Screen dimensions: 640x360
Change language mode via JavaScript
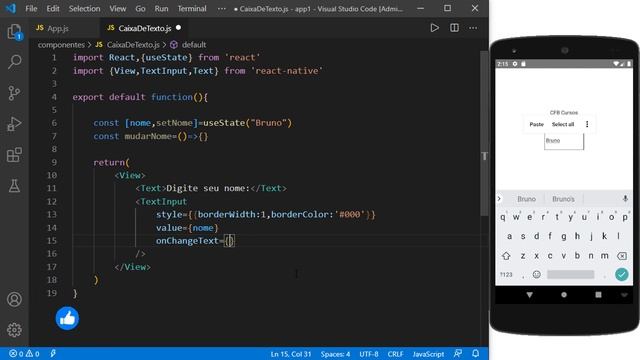428,354
